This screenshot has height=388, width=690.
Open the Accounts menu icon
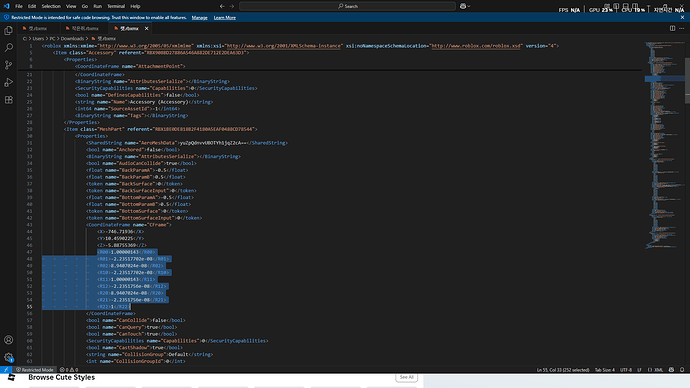coord(8,340)
